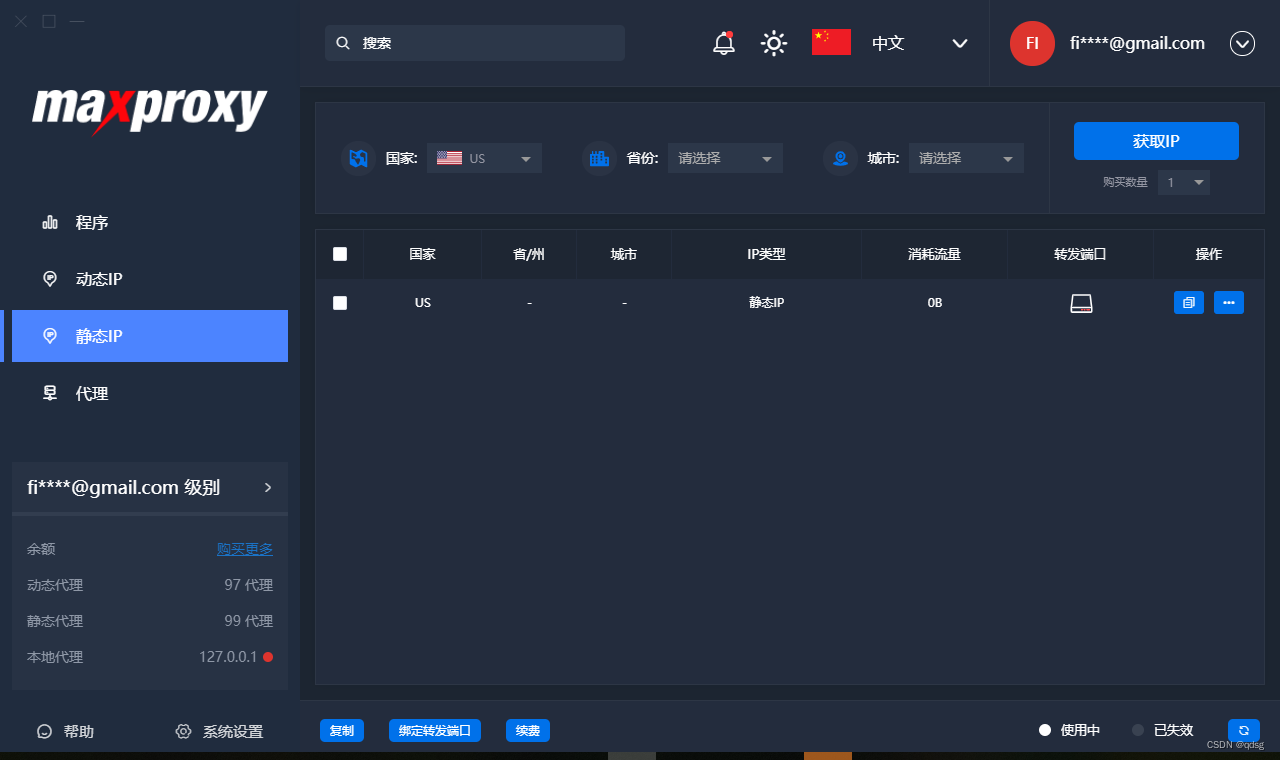1280x760 pixels.
Task: Click the copy icon in the IP row
Action: tap(1188, 302)
